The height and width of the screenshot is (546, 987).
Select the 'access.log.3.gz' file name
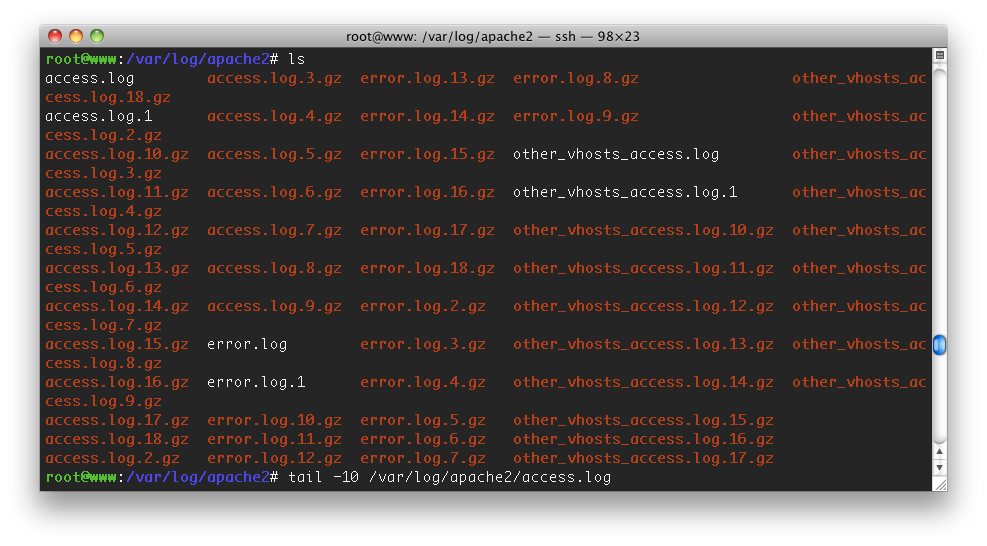274,79
